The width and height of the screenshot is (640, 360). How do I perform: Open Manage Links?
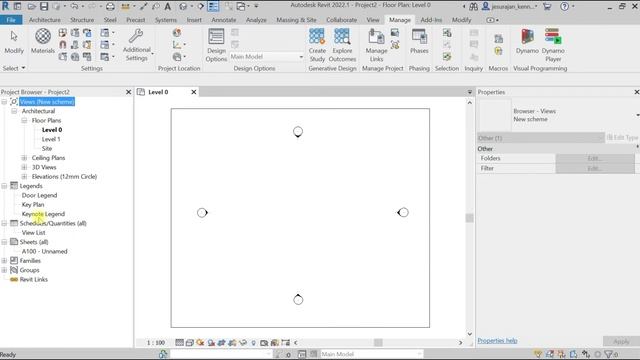click(376, 45)
